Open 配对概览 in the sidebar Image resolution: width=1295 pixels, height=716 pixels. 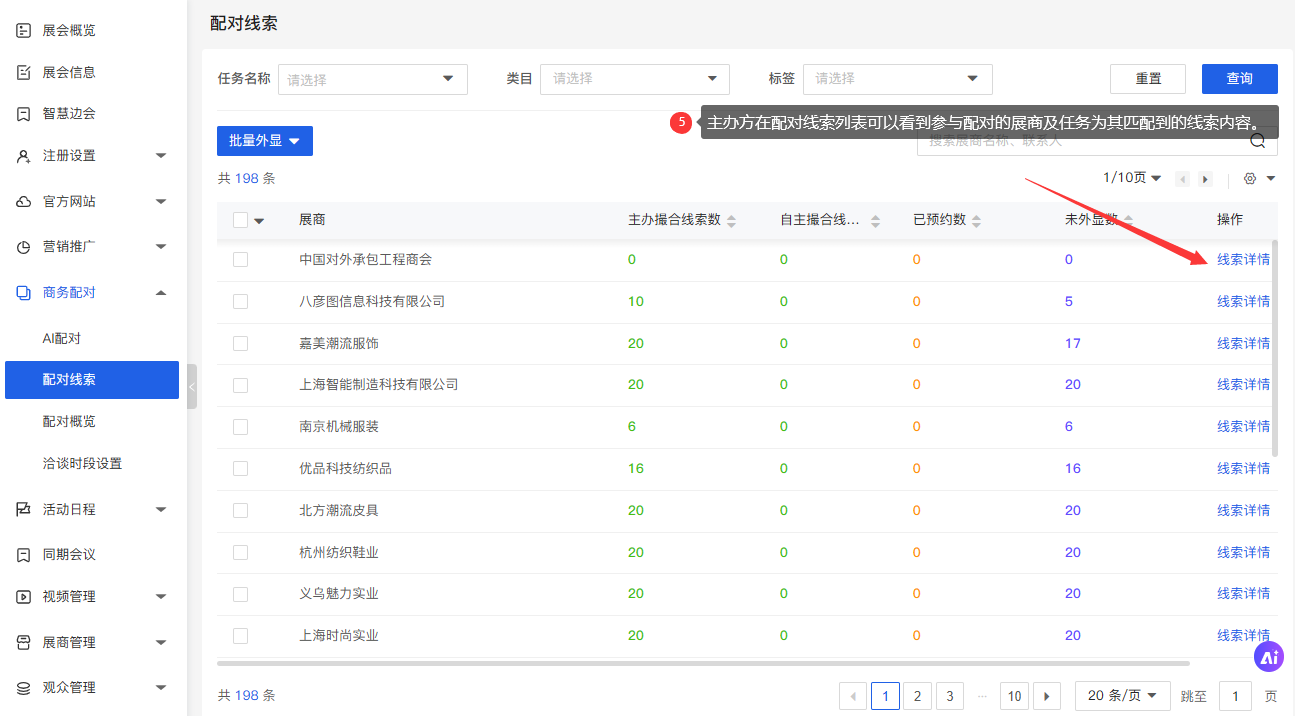pos(69,422)
